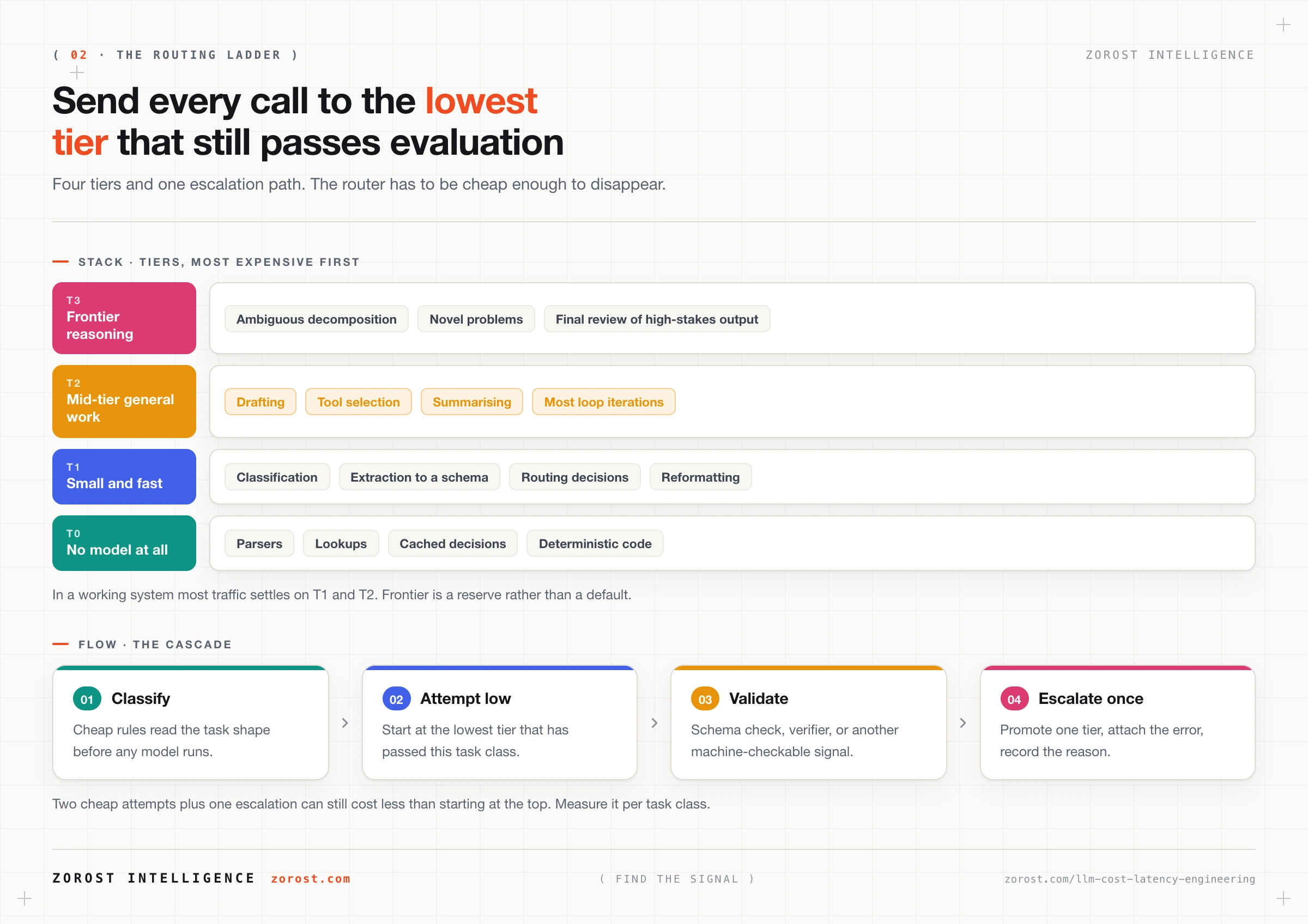The height and width of the screenshot is (924, 1308).
Task: Click the Tool selection tag
Action: tap(358, 402)
